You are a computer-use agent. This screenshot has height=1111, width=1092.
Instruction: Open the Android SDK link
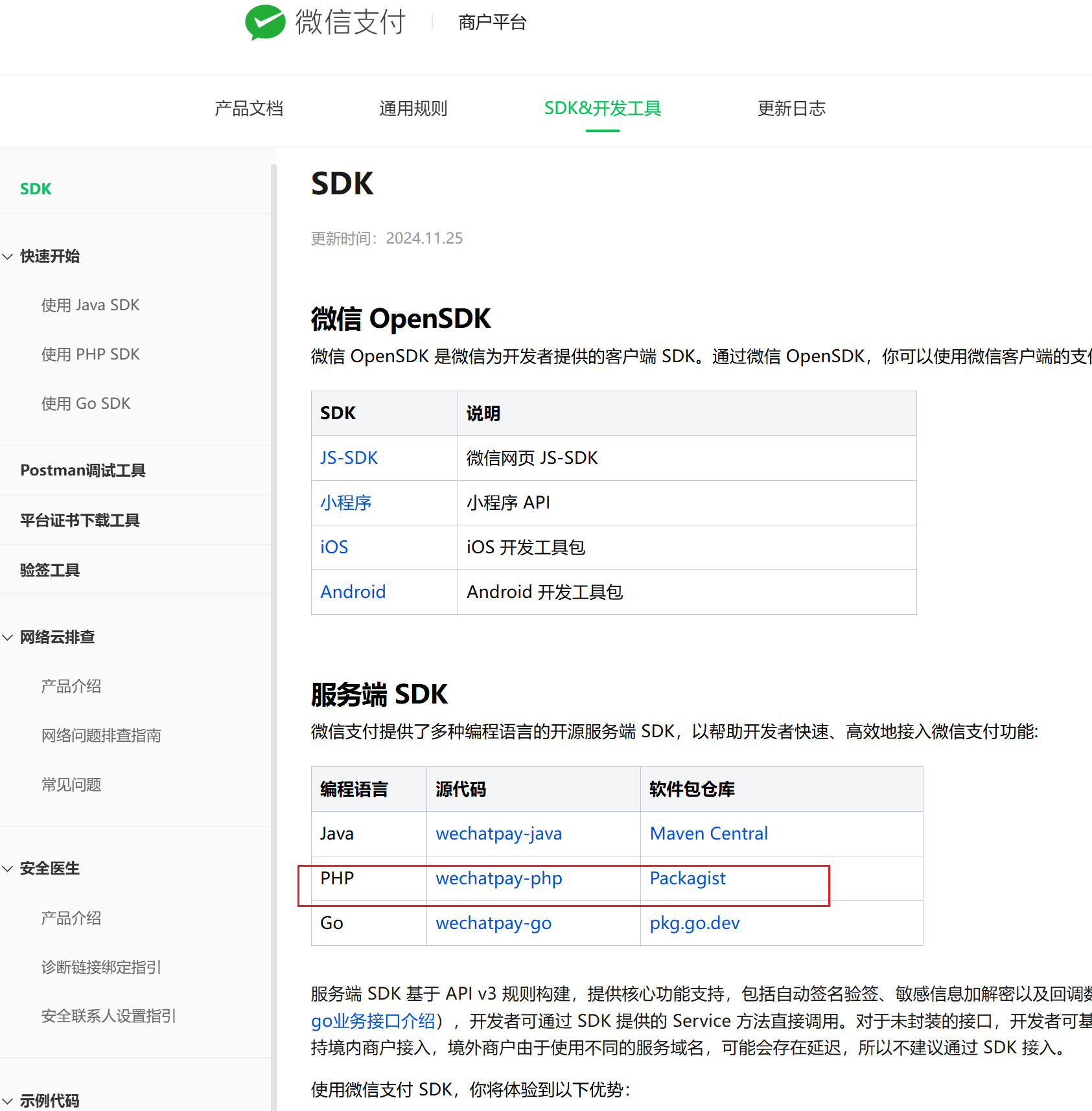click(x=353, y=592)
